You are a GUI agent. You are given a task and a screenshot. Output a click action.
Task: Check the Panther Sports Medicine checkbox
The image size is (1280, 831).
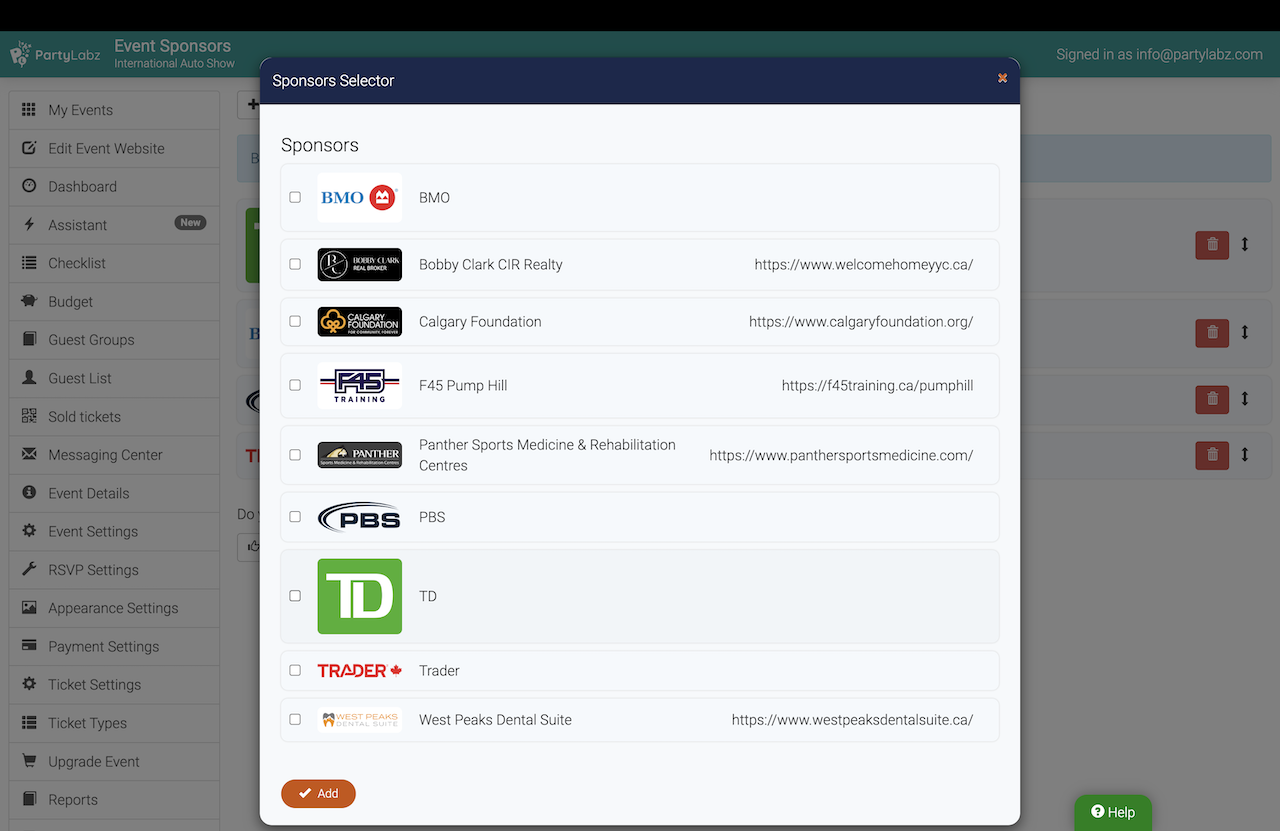coord(295,455)
